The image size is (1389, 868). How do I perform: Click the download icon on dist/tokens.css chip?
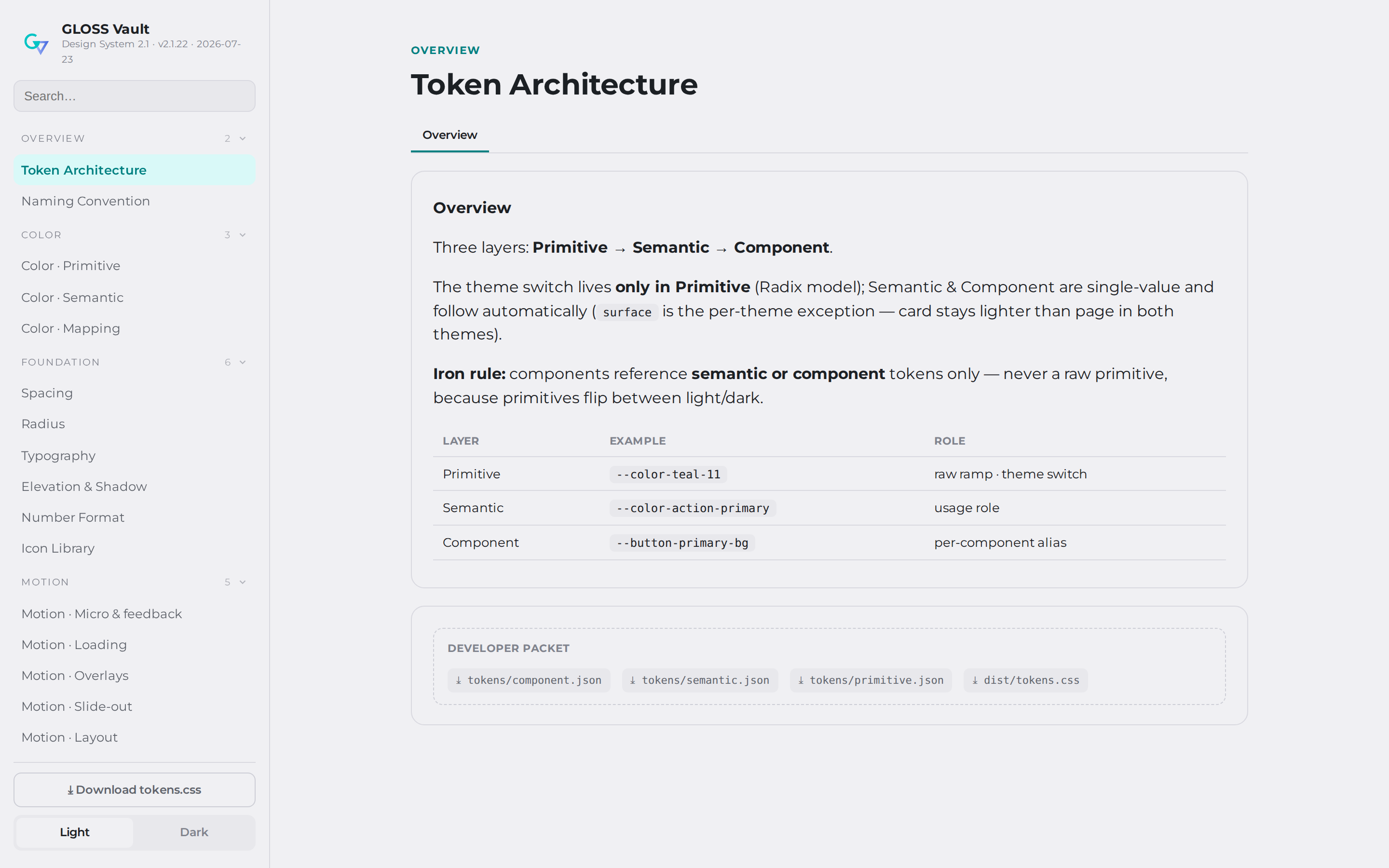(975, 680)
